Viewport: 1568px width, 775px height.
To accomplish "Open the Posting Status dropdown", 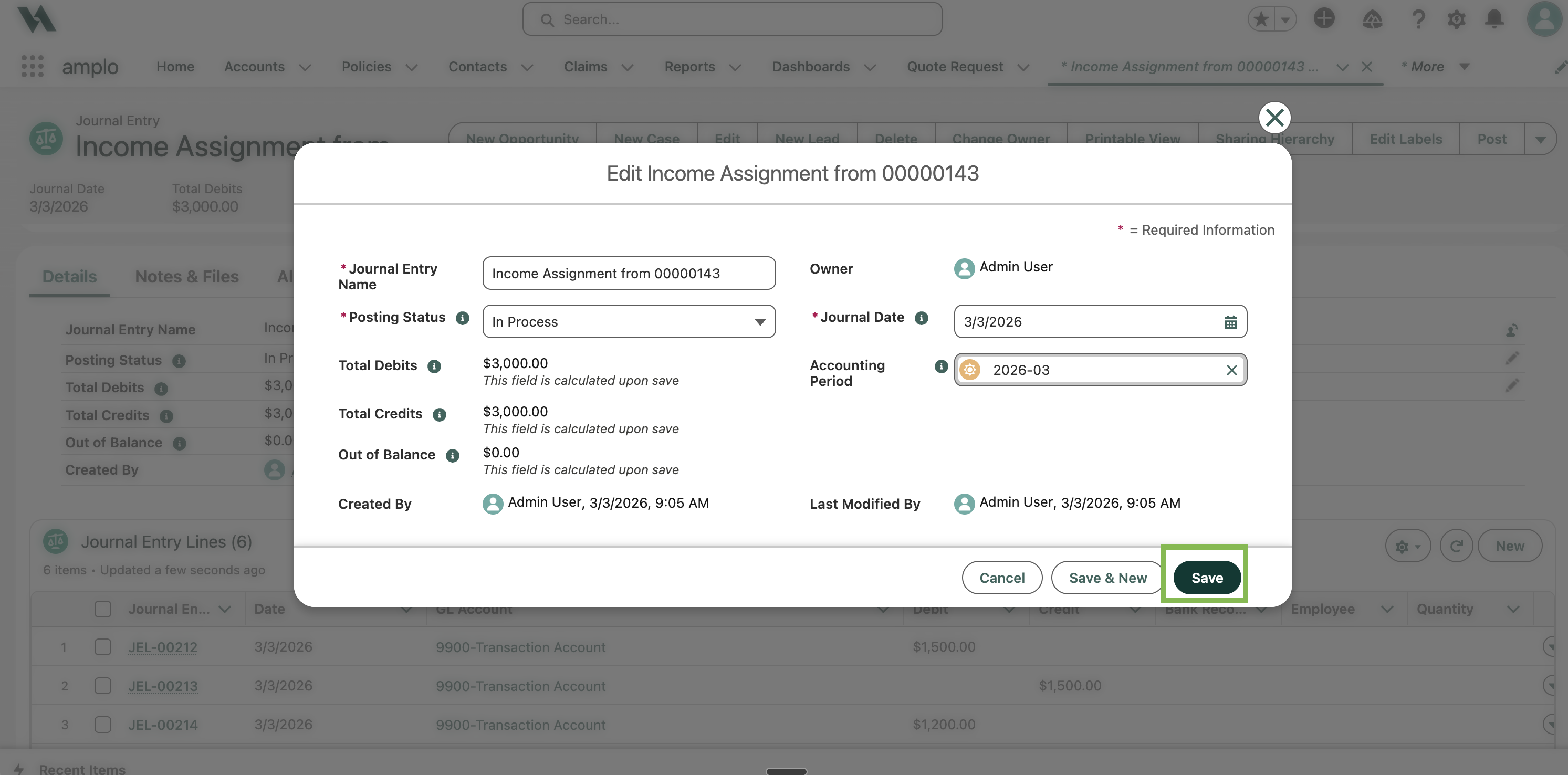I will [629, 321].
